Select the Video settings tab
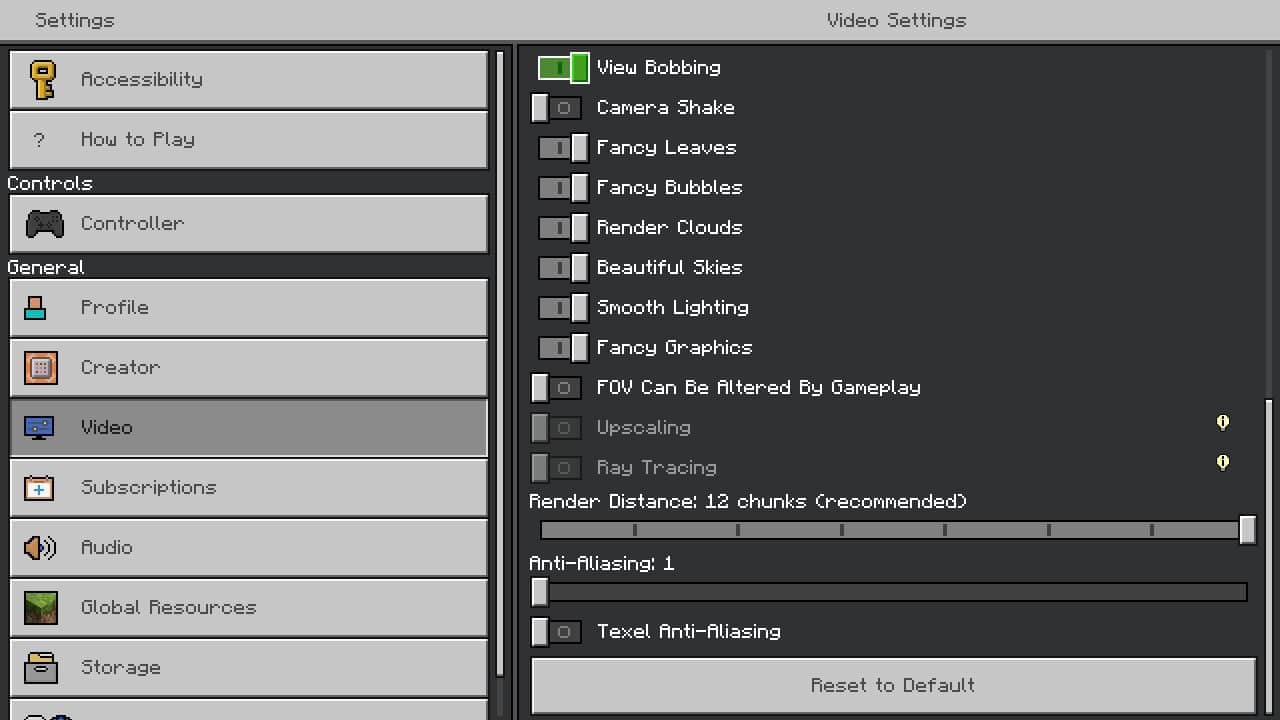The width and height of the screenshot is (1280, 720). (248, 428)
